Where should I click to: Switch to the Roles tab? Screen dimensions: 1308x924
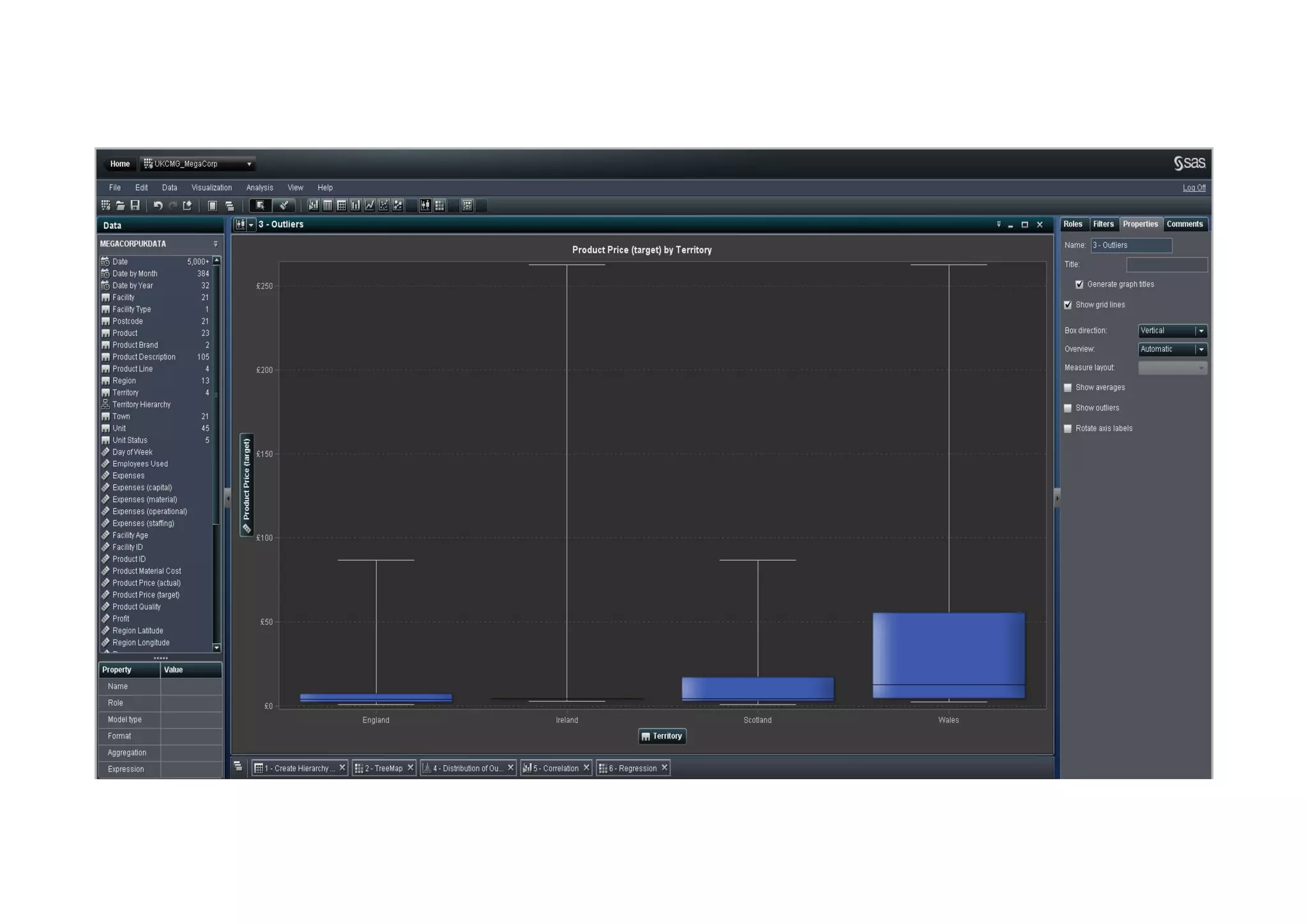tap(1073, 224)
